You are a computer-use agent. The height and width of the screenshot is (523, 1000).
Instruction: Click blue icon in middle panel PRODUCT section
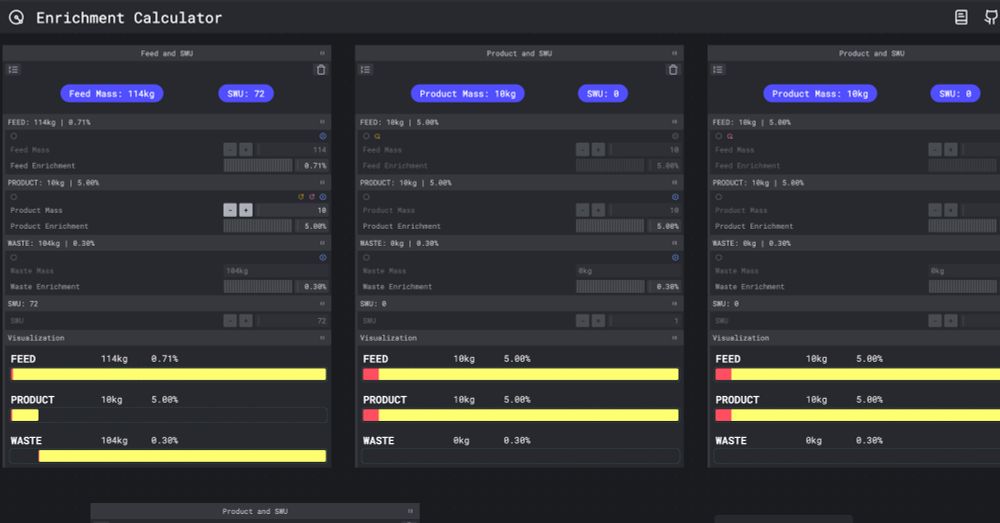coord(675,196)
